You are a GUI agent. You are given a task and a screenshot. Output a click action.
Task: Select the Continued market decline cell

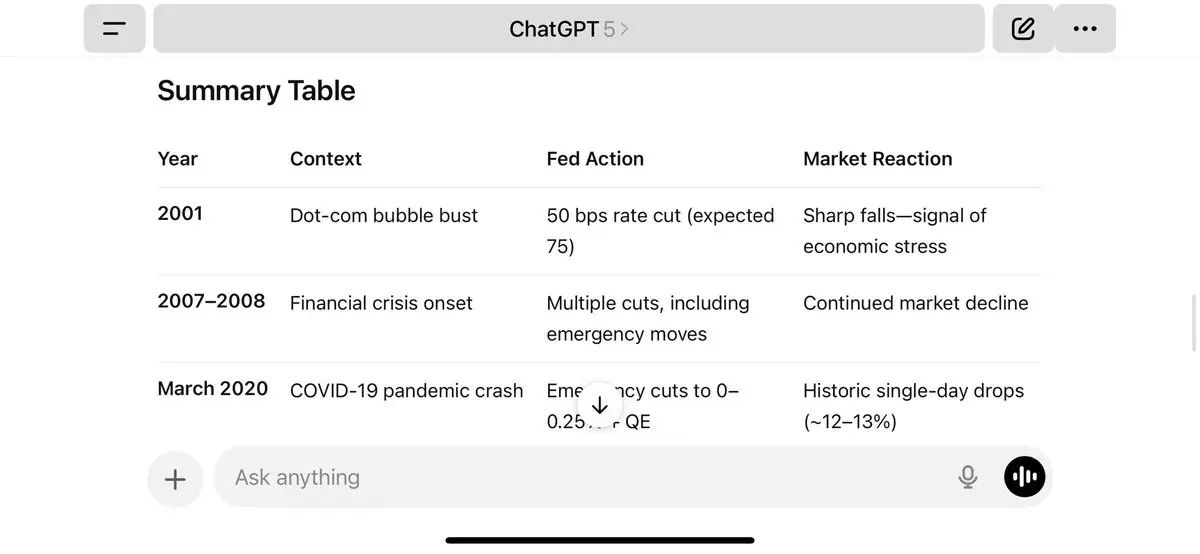point(916,303)
